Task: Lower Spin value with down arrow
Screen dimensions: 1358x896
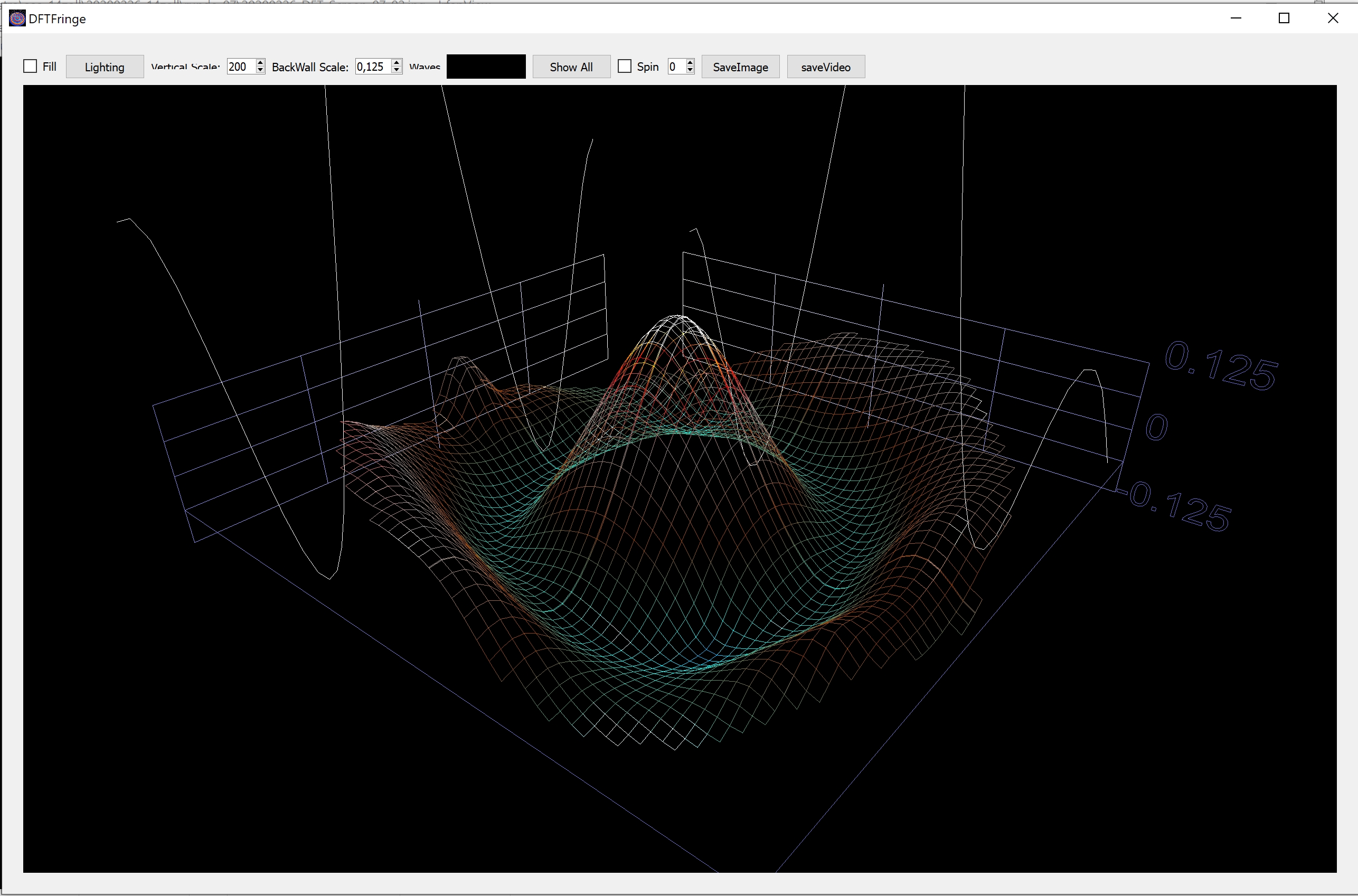Action: tap(690, 70)
